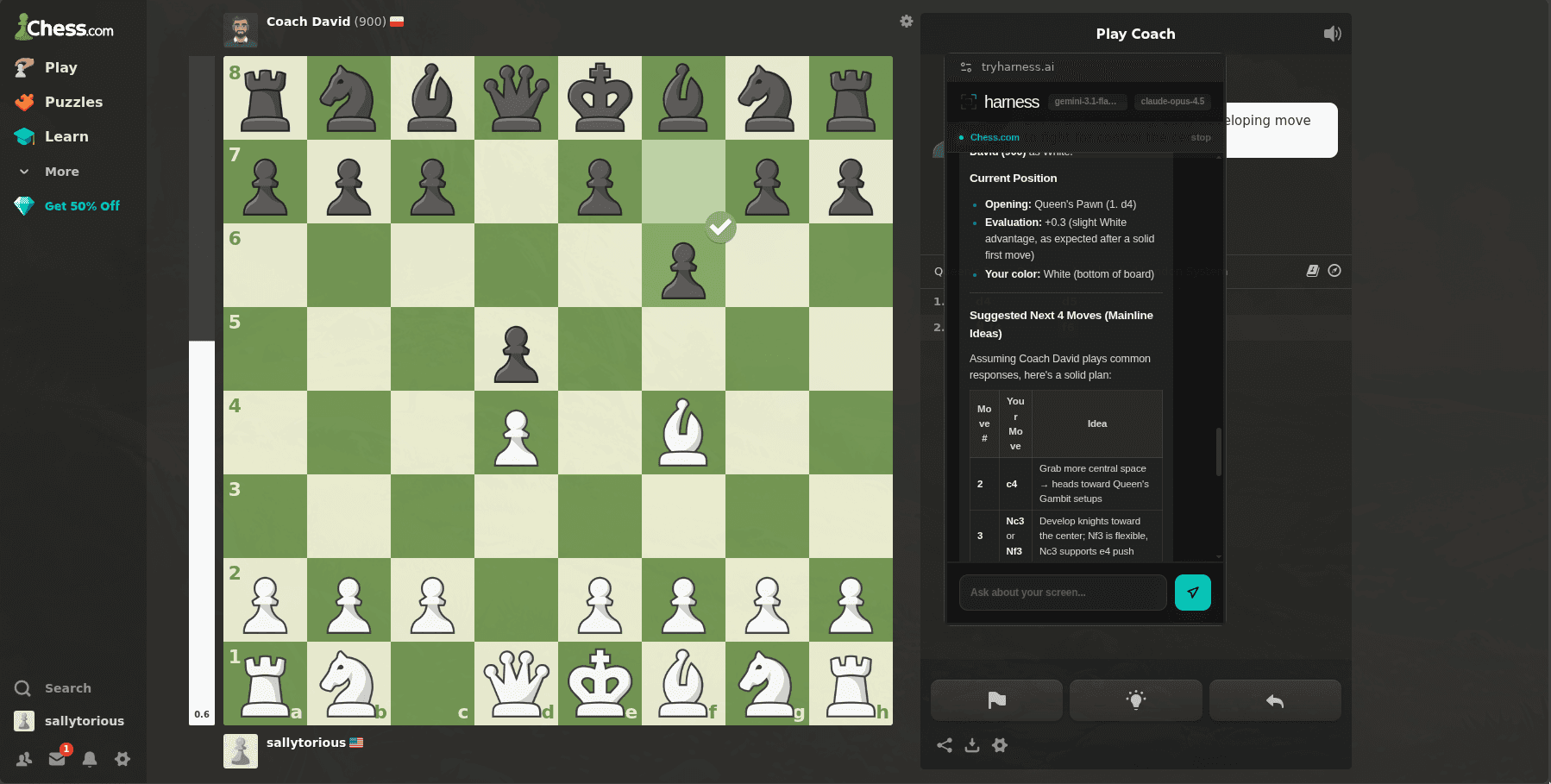Click the Ask about your screen input field
1551x784 pixels.
[x=1063, y=593]
